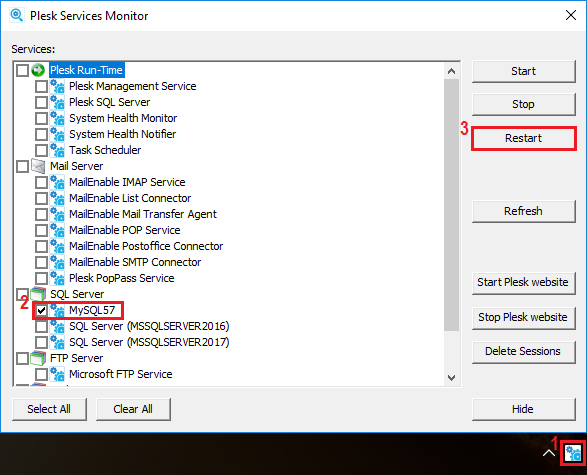Open Plesk Services Monitor tray icon
The image size is (587, 475).
(573, 454)
